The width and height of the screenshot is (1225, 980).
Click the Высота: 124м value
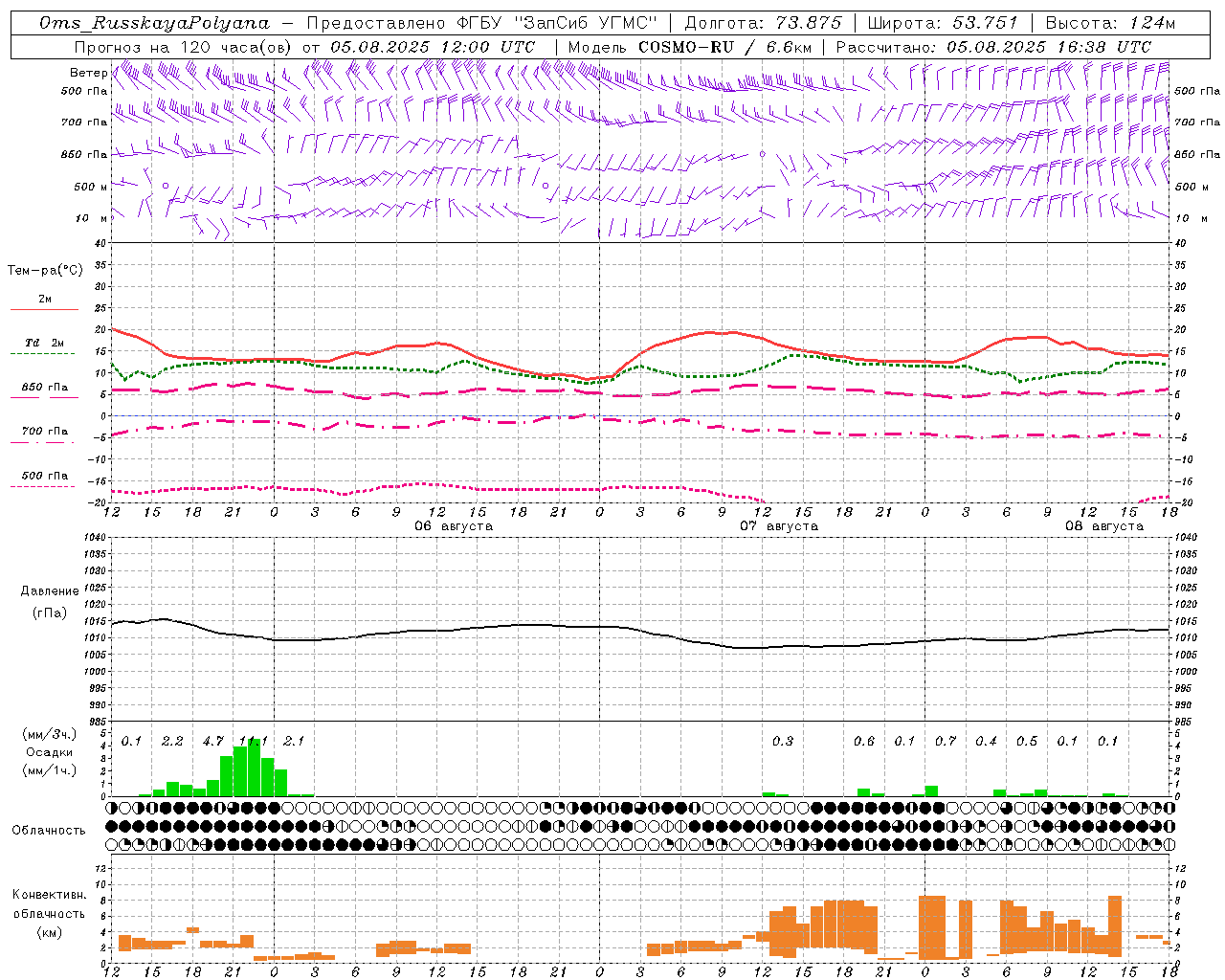tap(1110, 23)
